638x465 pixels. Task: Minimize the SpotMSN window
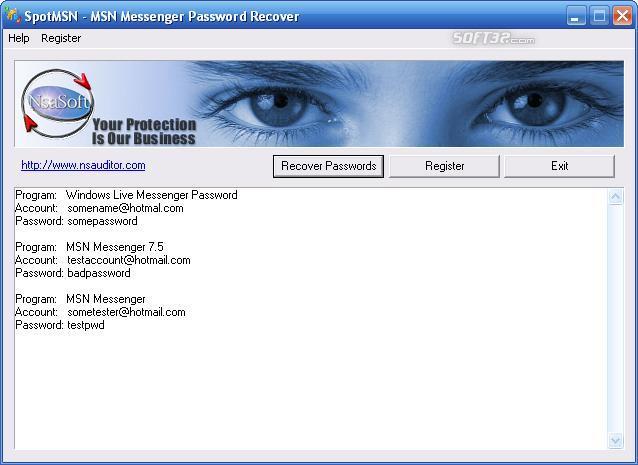[x=576, y=16]
